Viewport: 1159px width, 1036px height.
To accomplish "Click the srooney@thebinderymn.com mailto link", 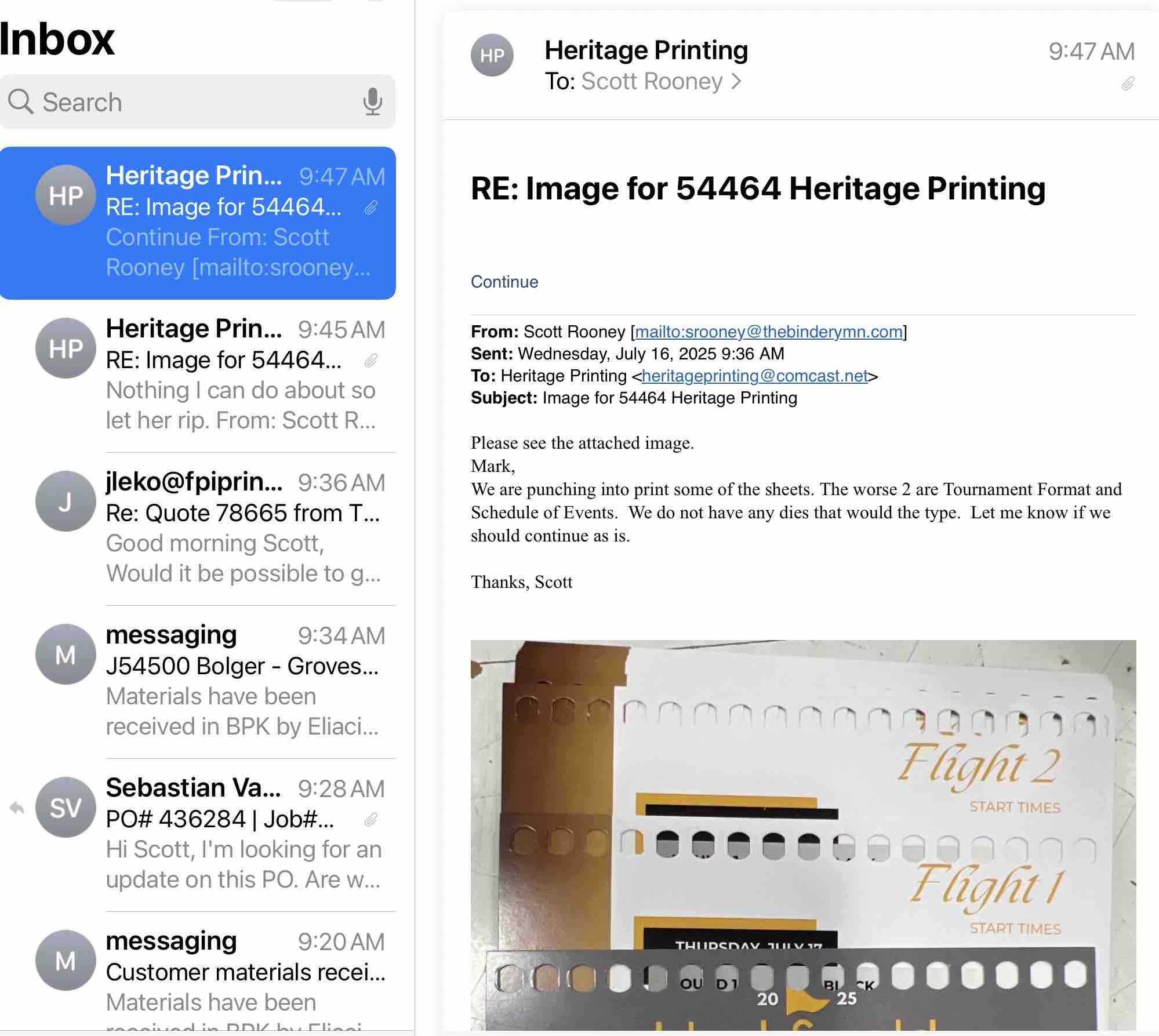I will 769,332.
